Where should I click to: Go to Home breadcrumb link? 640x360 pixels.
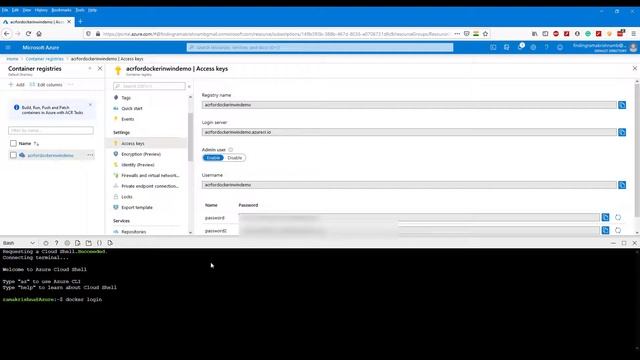pos(12,59)
